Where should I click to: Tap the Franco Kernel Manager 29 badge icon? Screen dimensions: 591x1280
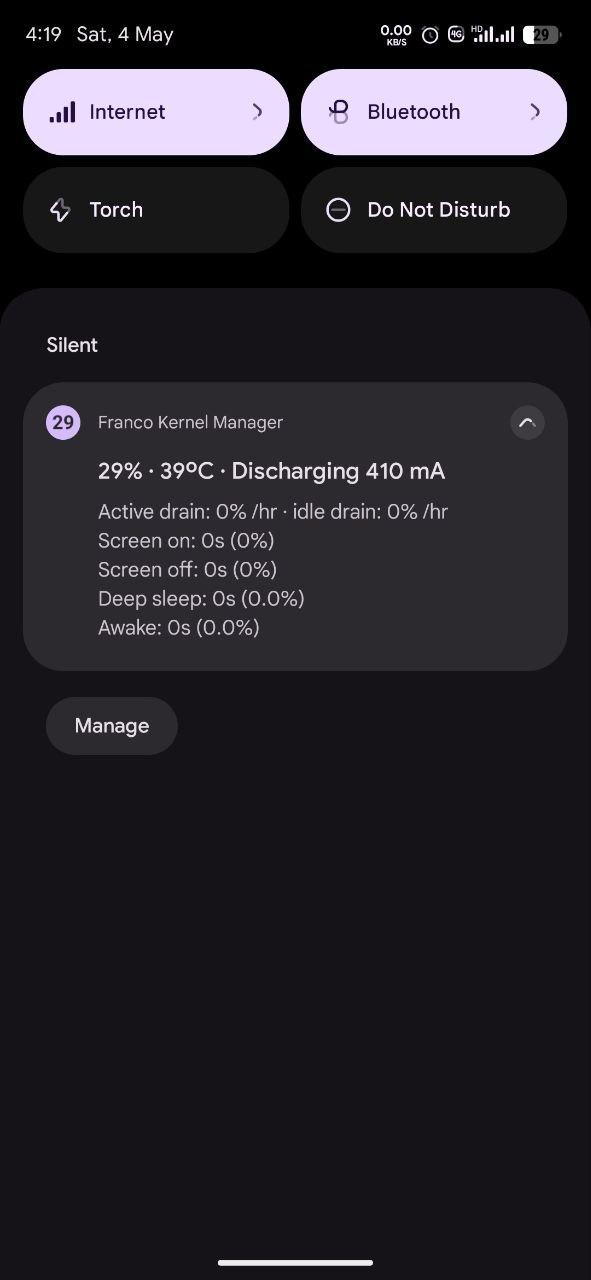click(x=63, y=422)
